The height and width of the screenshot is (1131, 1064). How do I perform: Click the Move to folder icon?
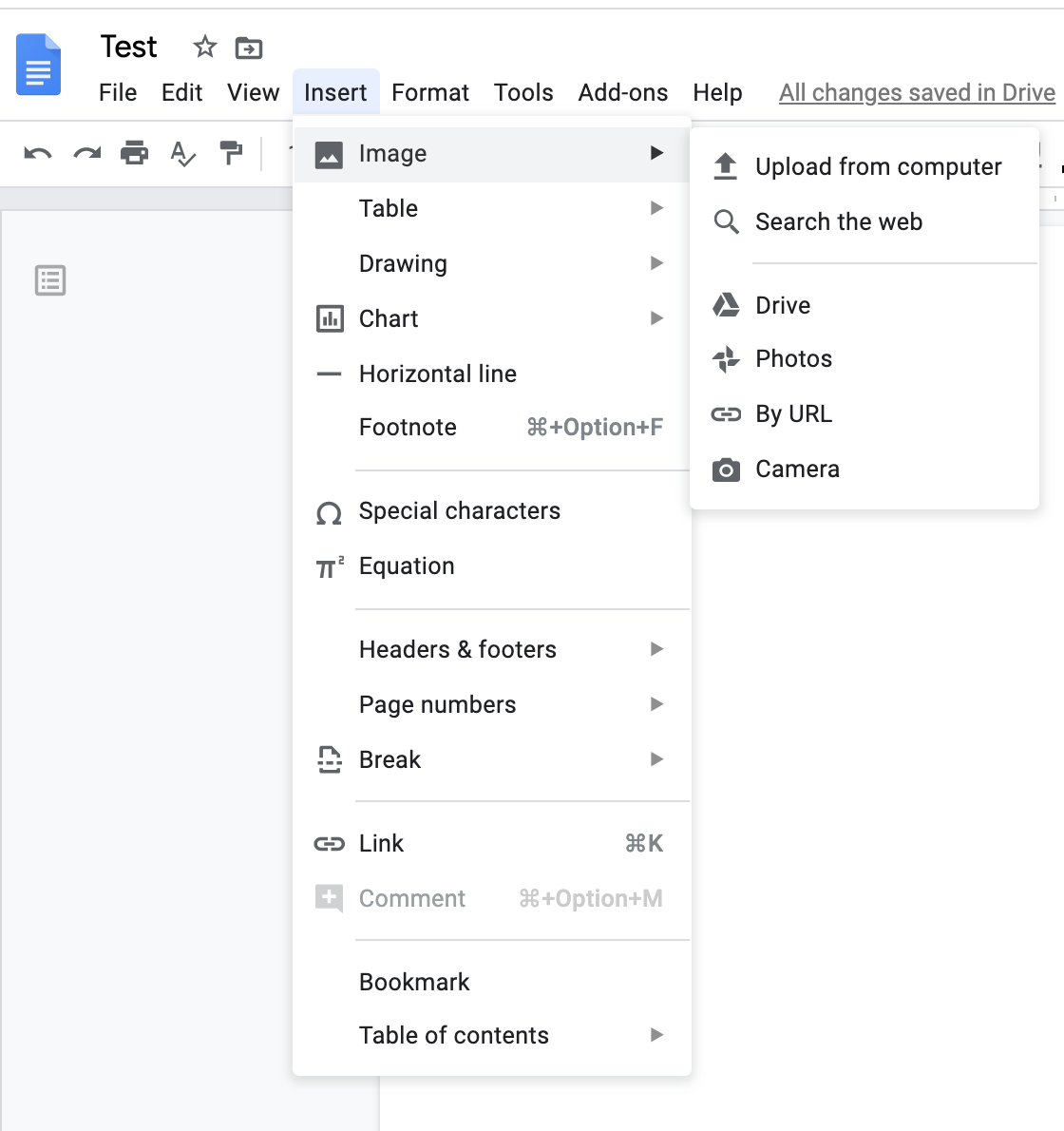(249, 48)
